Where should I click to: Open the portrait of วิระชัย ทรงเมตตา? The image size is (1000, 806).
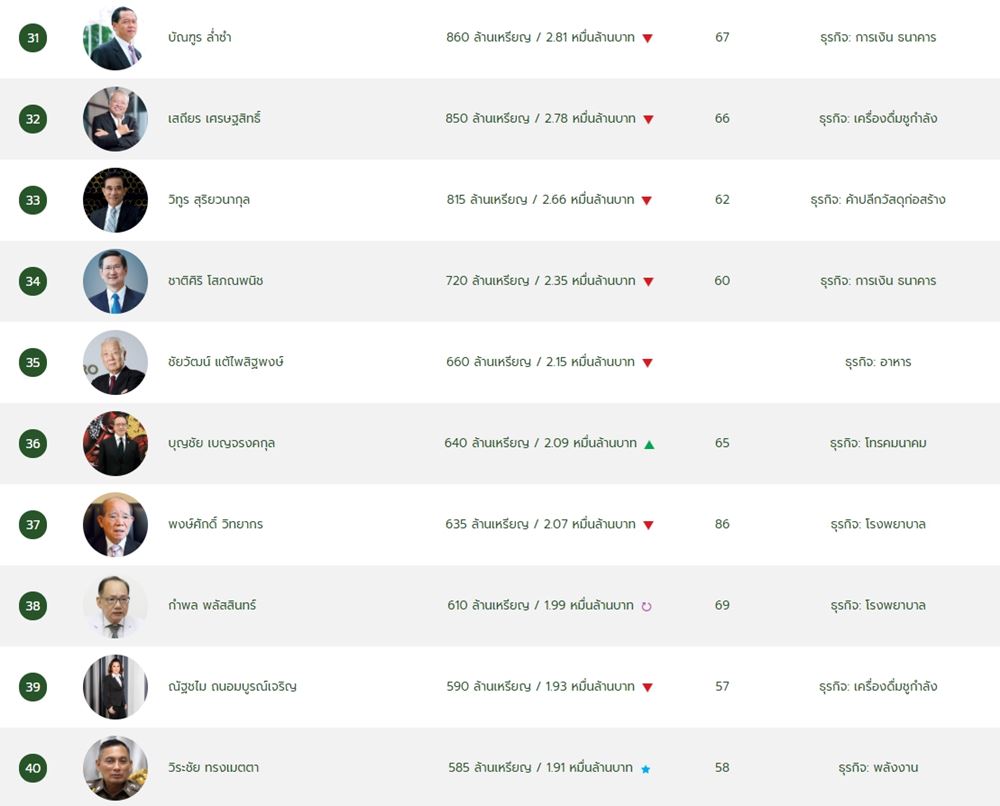tap(115, 768)
